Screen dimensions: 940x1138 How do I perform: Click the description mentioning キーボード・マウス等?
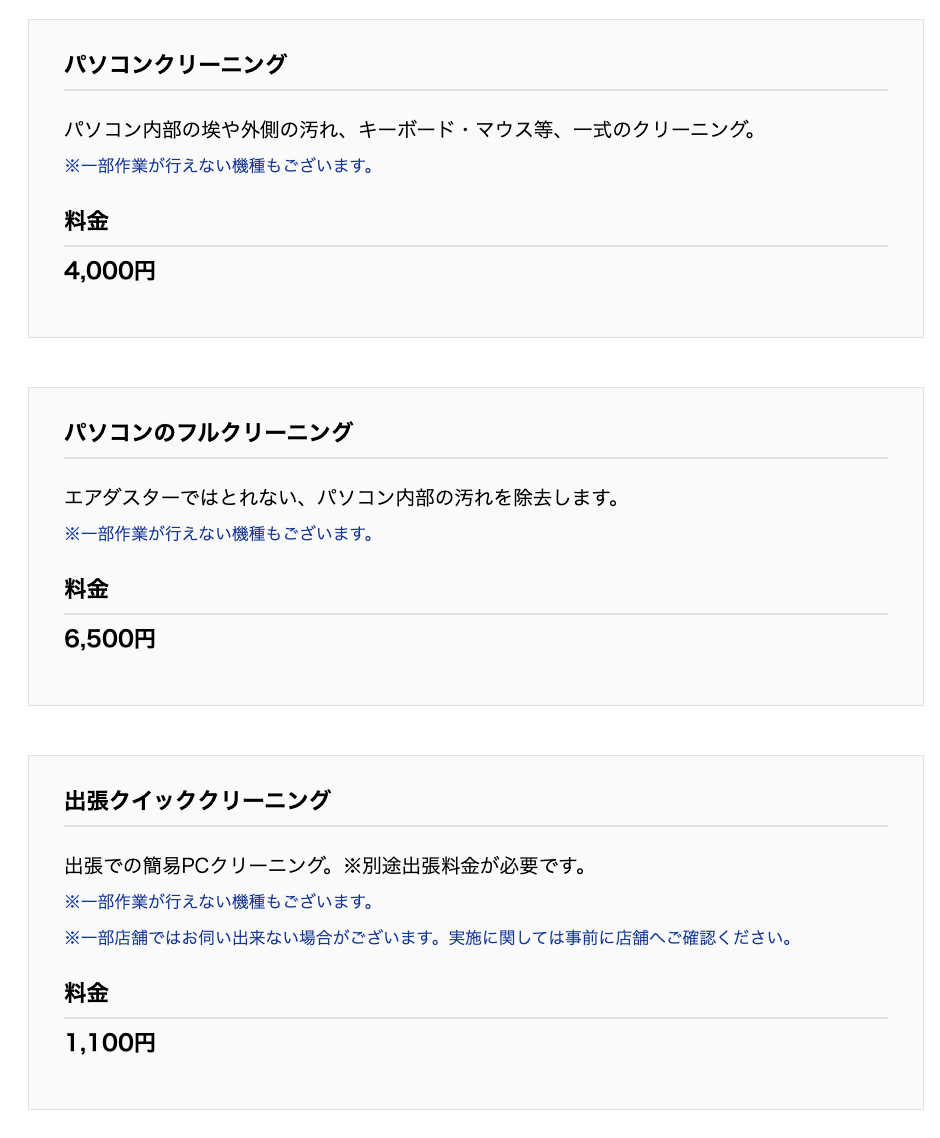pyautogui.click(x=410, y=130)
